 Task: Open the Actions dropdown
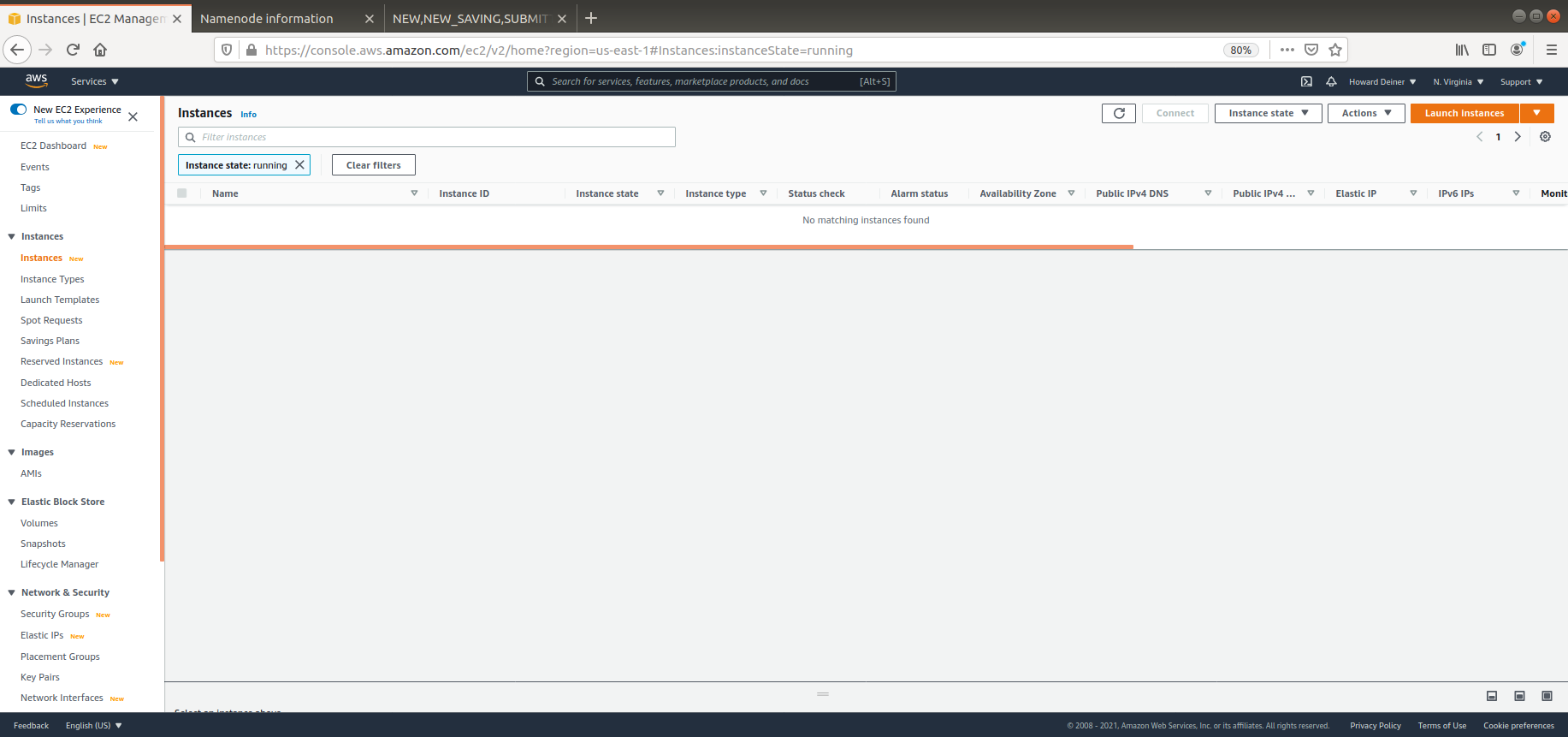click(x=1366, y=113)
